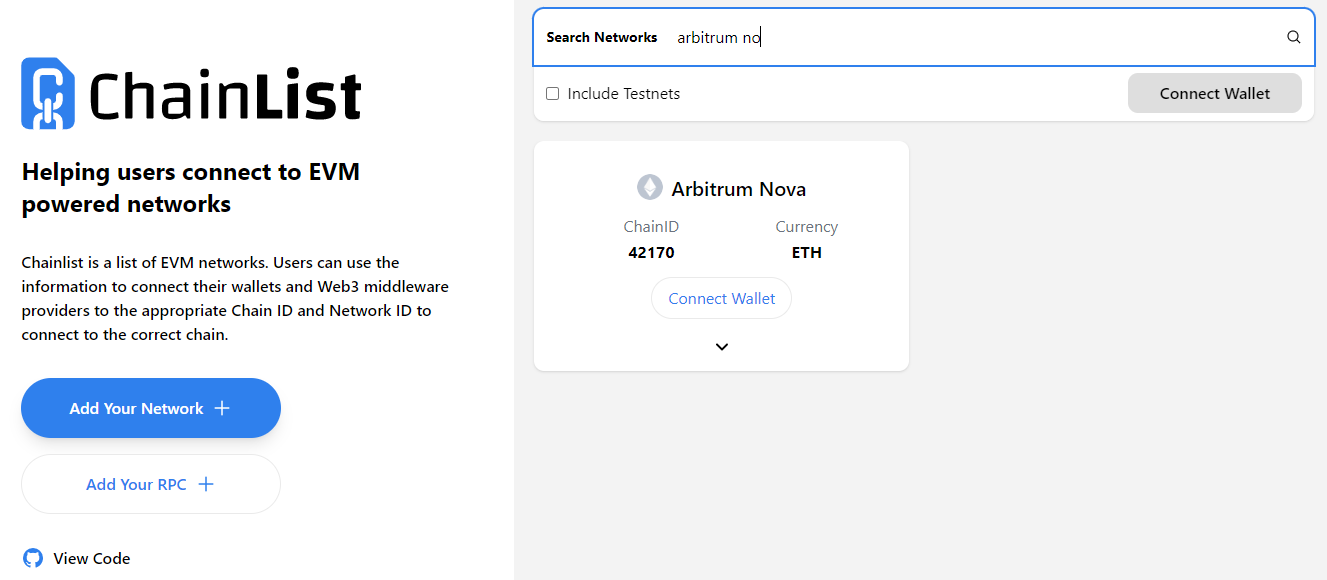Screen dimensions: 1327x580
Task: Click the plus icon on Add Your Network
Action: pyautogui.click(x=222, y=408)
